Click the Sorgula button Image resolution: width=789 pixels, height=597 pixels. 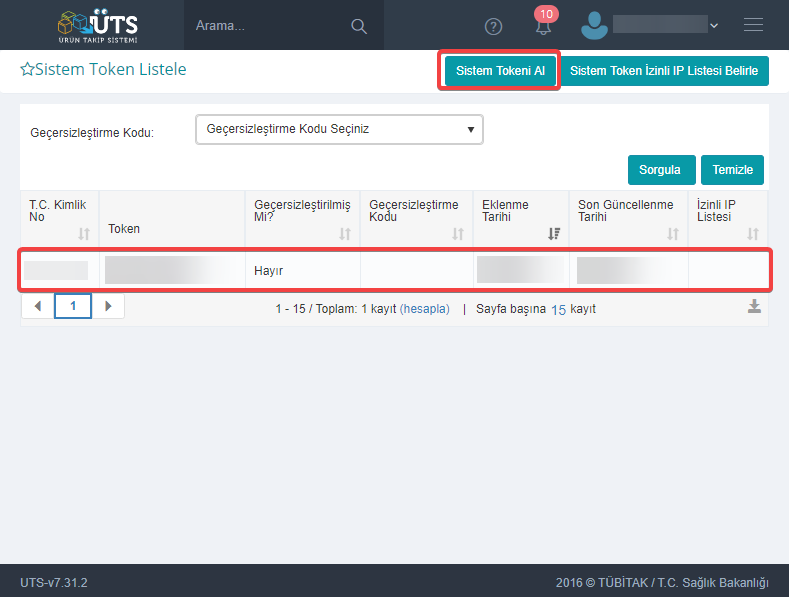[x=661, y=170]
